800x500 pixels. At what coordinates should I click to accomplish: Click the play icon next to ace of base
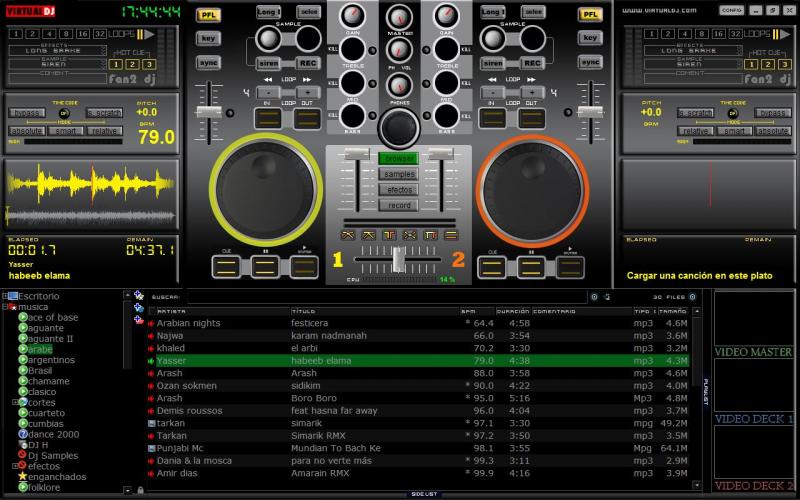22,317
